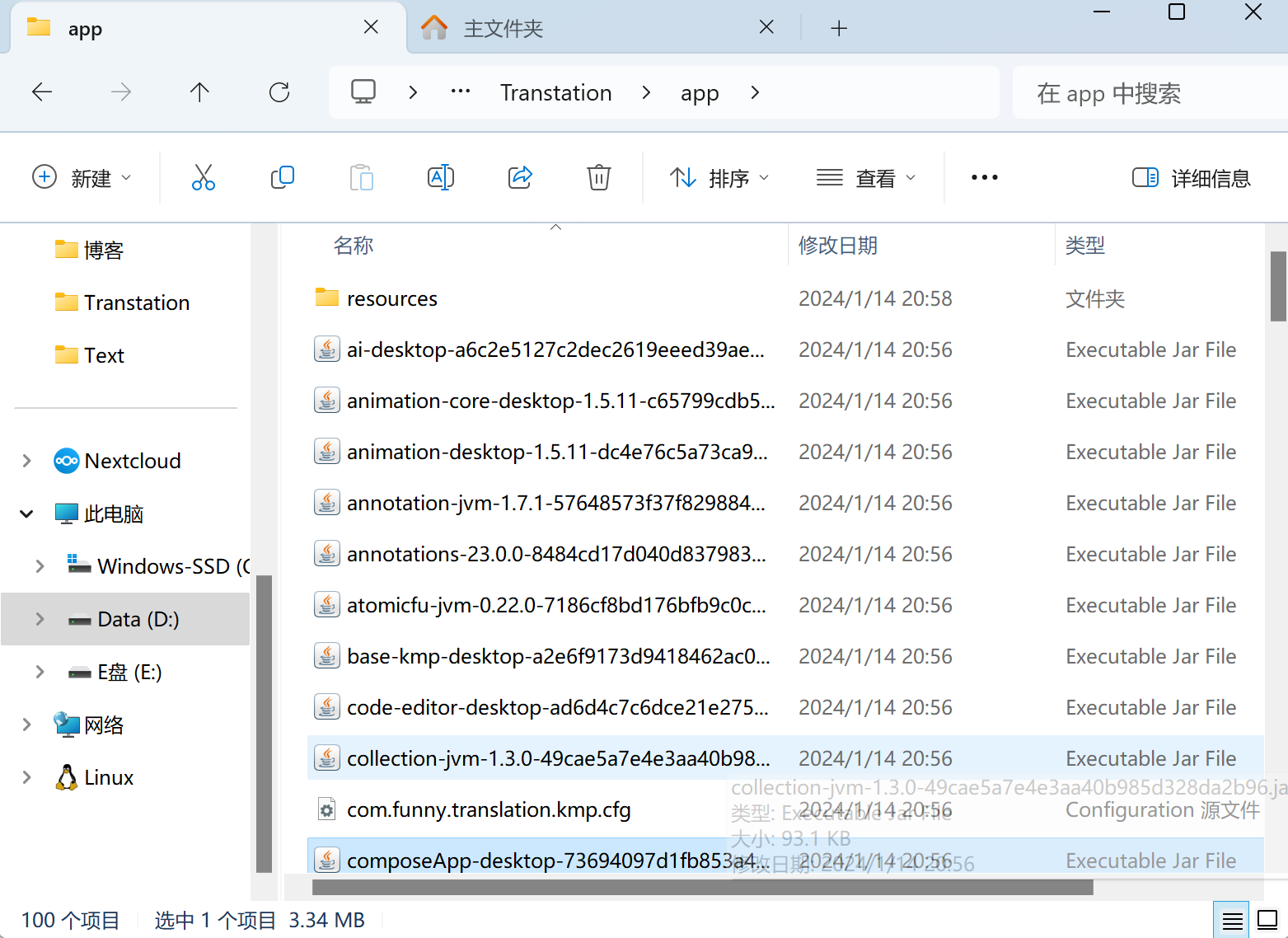
Task: Select Data (D:) drive in sidebar
Action: 126,619
